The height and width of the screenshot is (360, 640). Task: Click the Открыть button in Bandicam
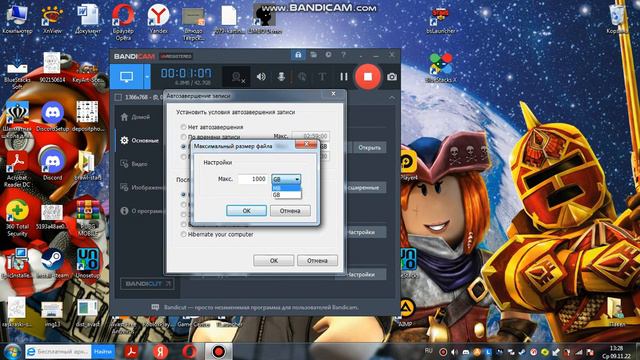pyautogui.click(x=369, y=147)
